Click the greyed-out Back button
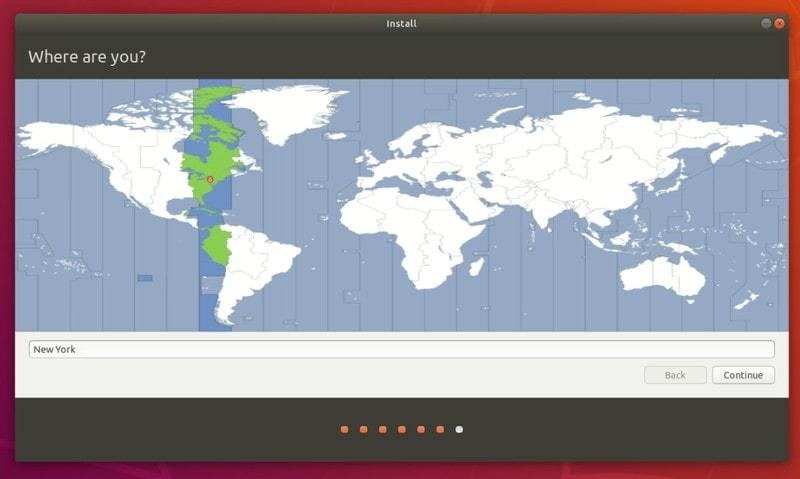800x479 pixels. [675, 375]
